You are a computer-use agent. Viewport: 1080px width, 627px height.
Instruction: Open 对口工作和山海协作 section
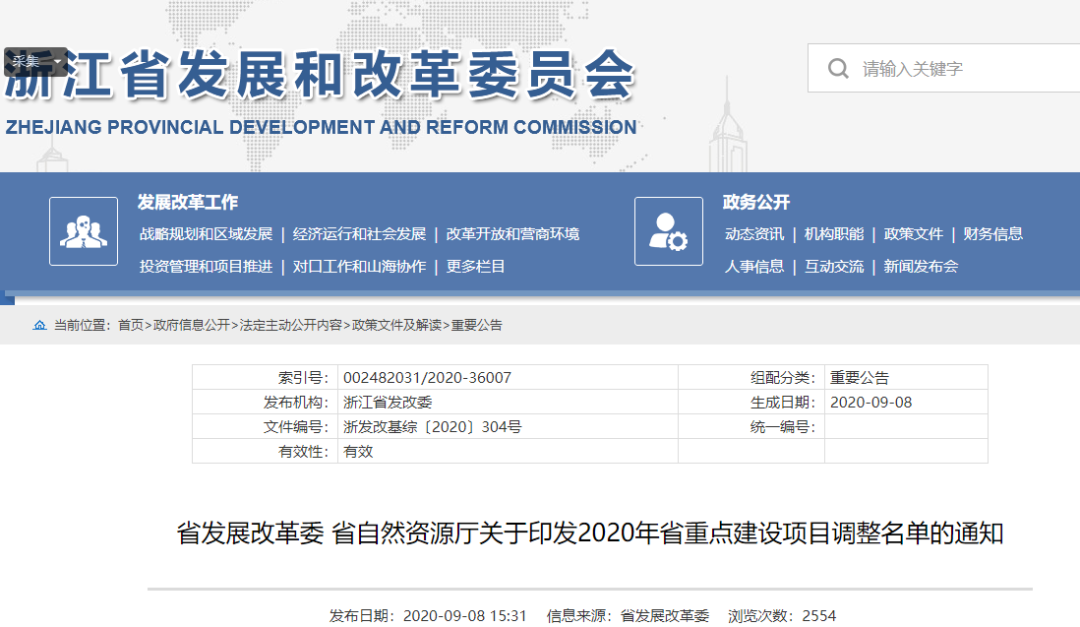359,267
